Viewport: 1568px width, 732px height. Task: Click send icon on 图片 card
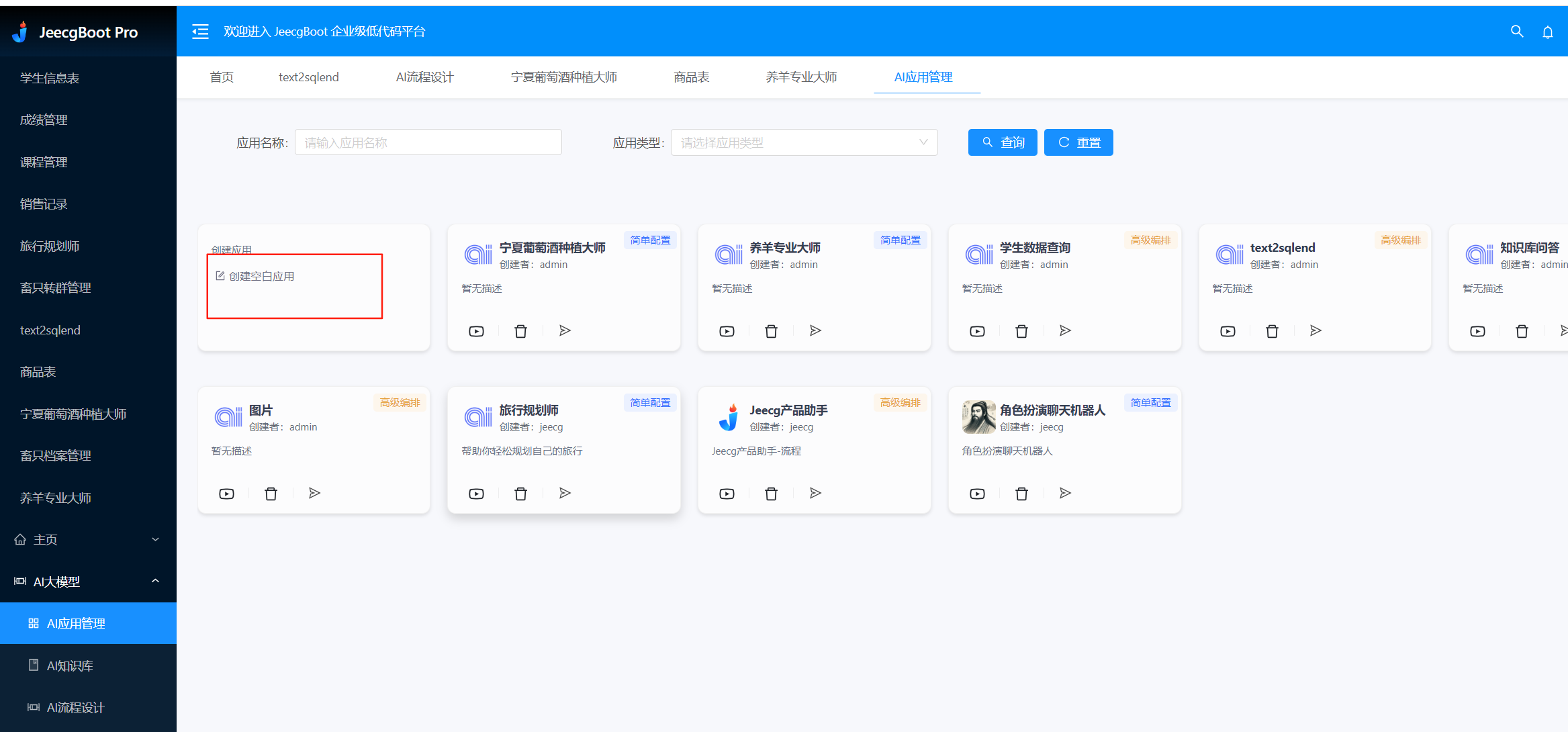(314, 493)
